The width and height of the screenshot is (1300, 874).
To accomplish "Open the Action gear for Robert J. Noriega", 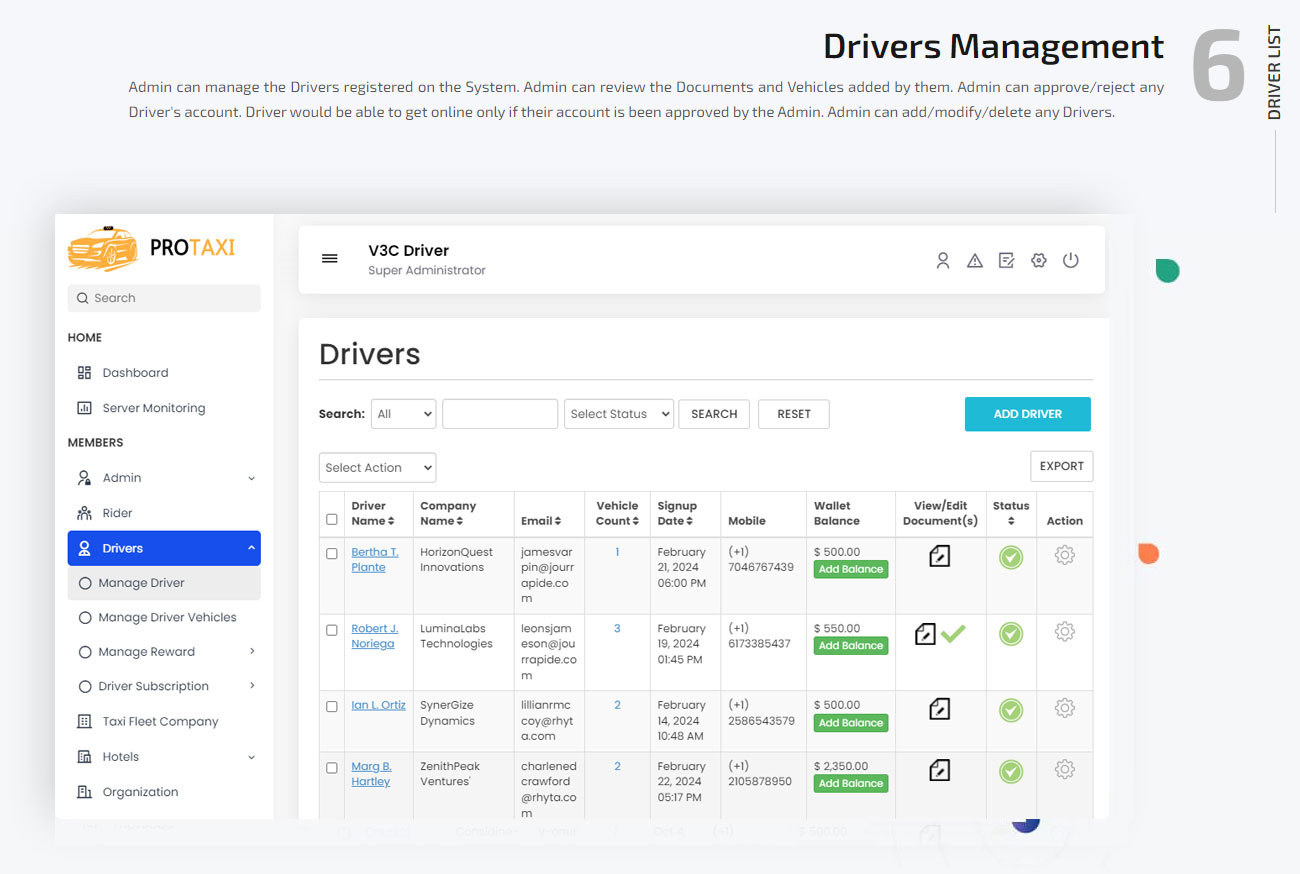I will click(x=1064, y=632).
